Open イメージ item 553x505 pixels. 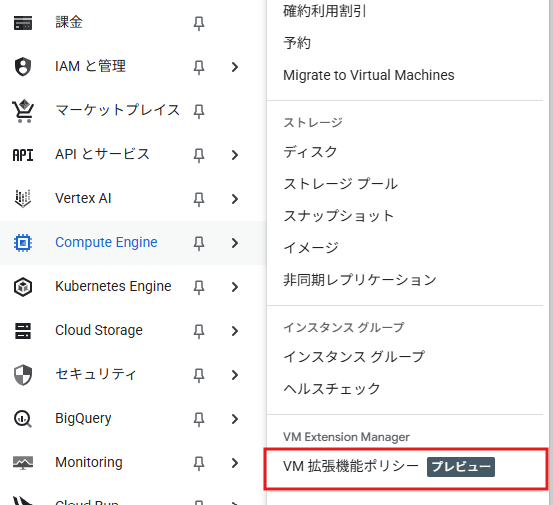(311, 248)
